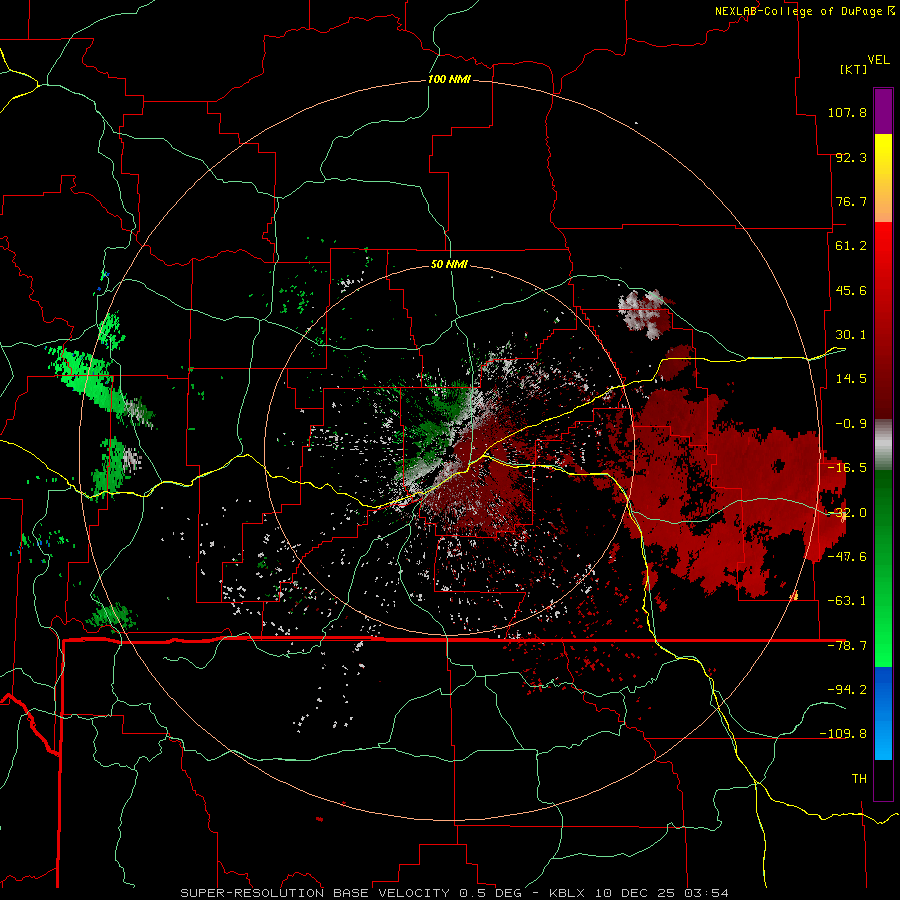Viewport: 900px width, 900px height.
Task: Click the 50 NMI range ring label
Action: [449, 264]
